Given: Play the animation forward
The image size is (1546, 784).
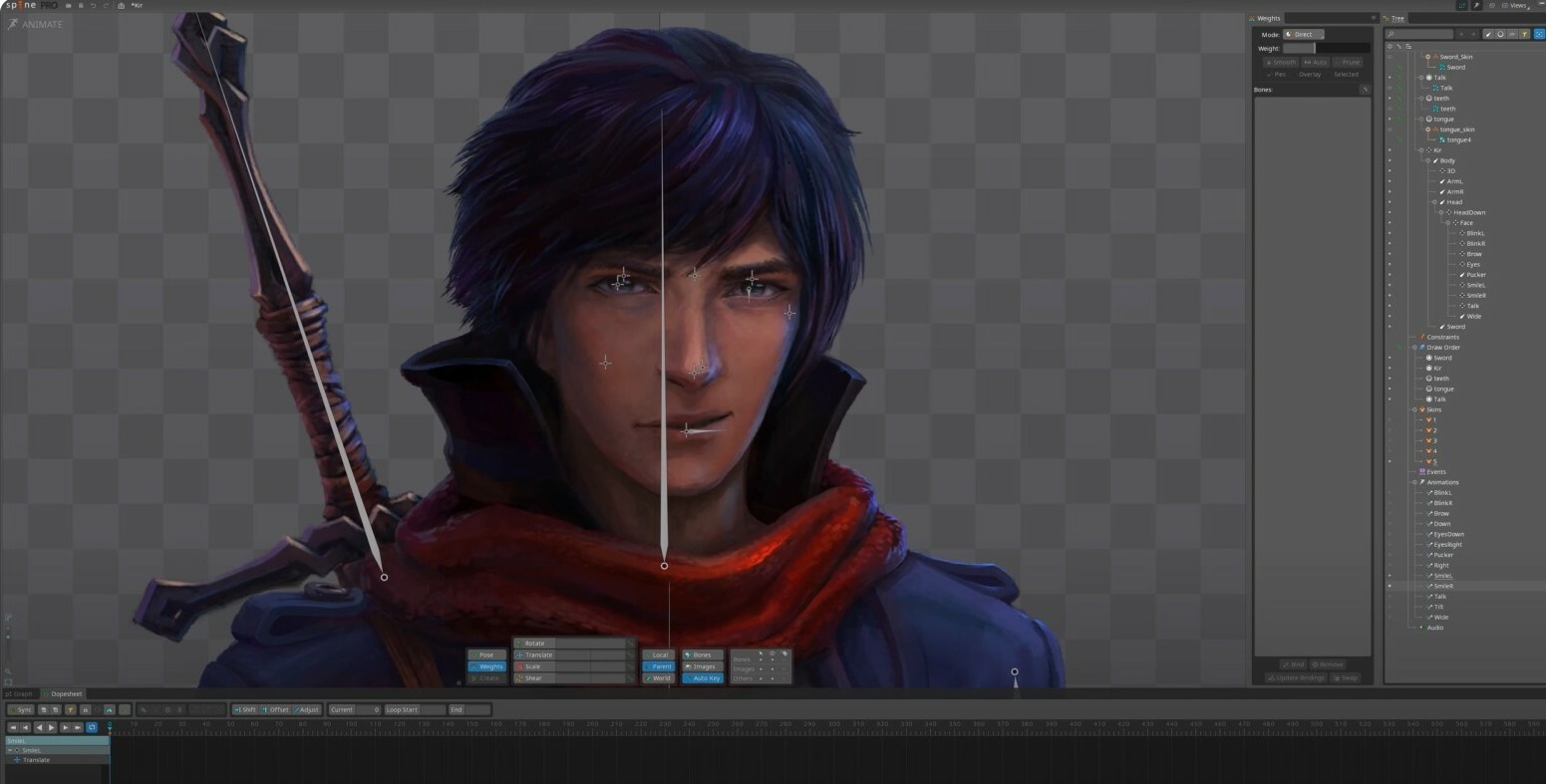Looking at the screenshot, I should [x=52, y=728].
